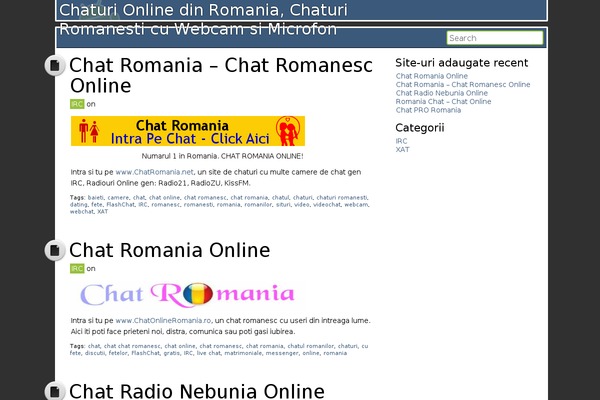The image size is (600, 400).
Task: Click the videochat tag
Action: coord(326,205)
